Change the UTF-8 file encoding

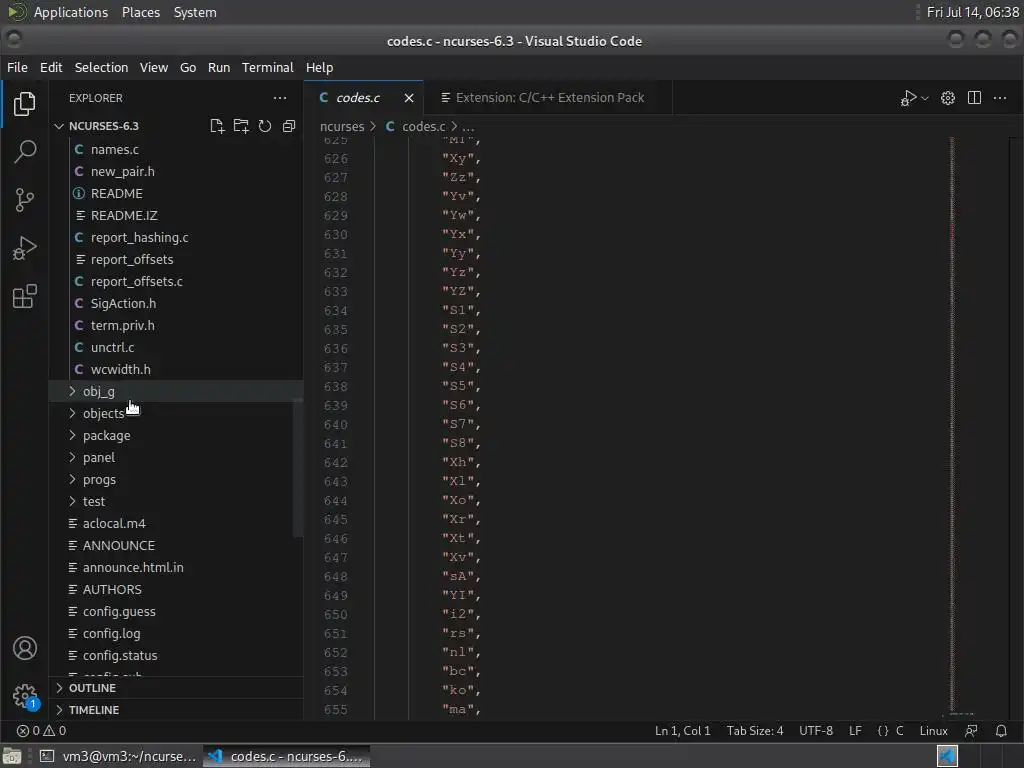click(816, 731)
